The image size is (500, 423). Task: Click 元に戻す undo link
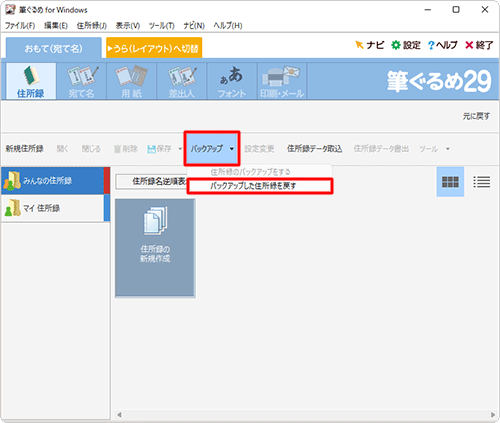pos(476,116)
